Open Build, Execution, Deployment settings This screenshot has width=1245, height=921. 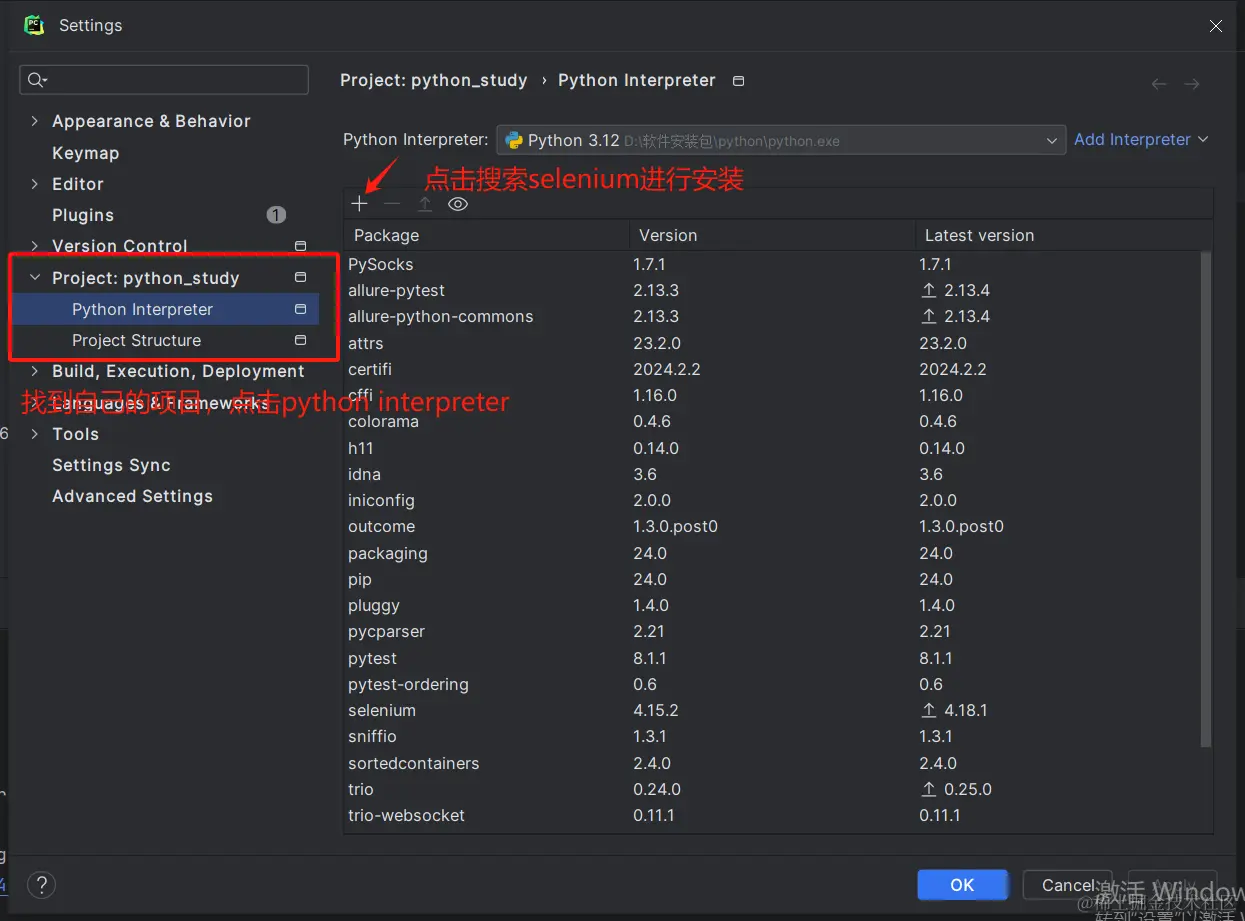178,371
